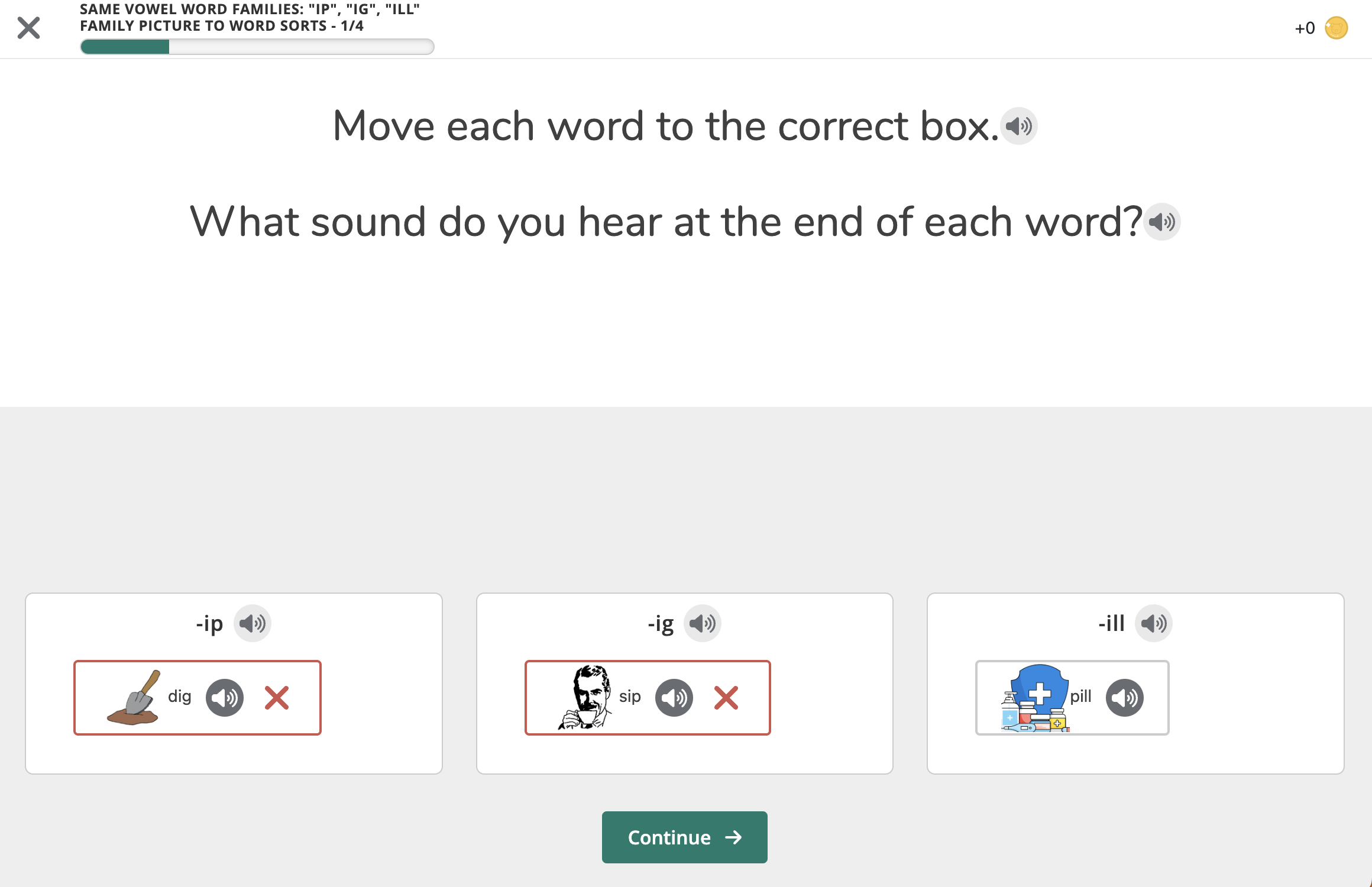Click the word 'pill' label

[1080, 696]
